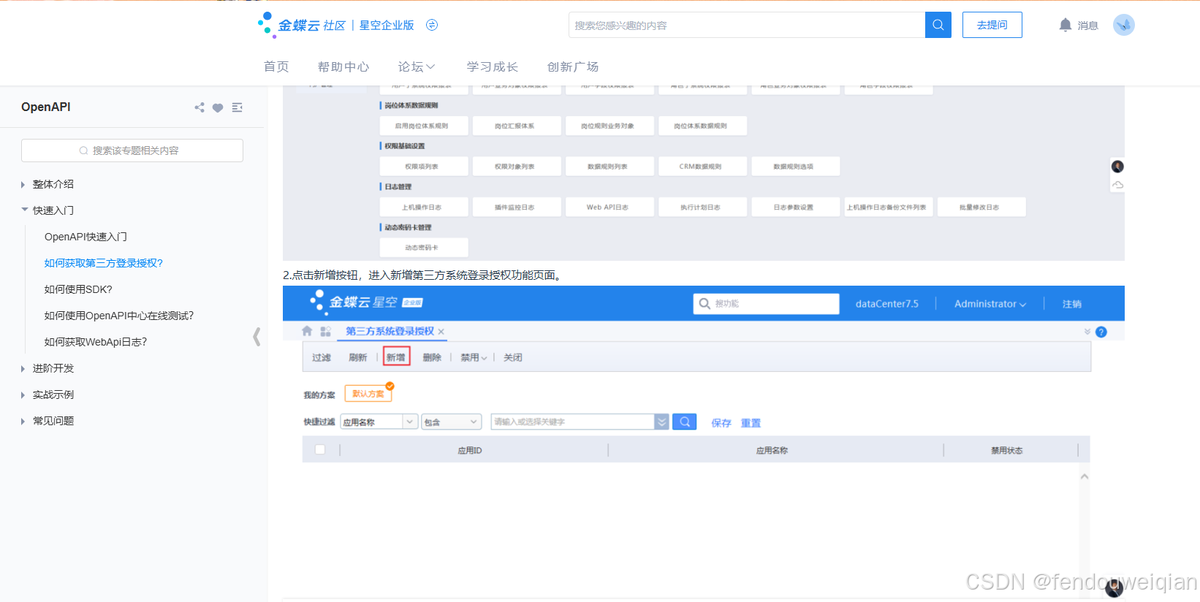Click the floating cloud icon at right edge
The width and height of the screenshot is (1200, 602).
(x=1117, y=185)
